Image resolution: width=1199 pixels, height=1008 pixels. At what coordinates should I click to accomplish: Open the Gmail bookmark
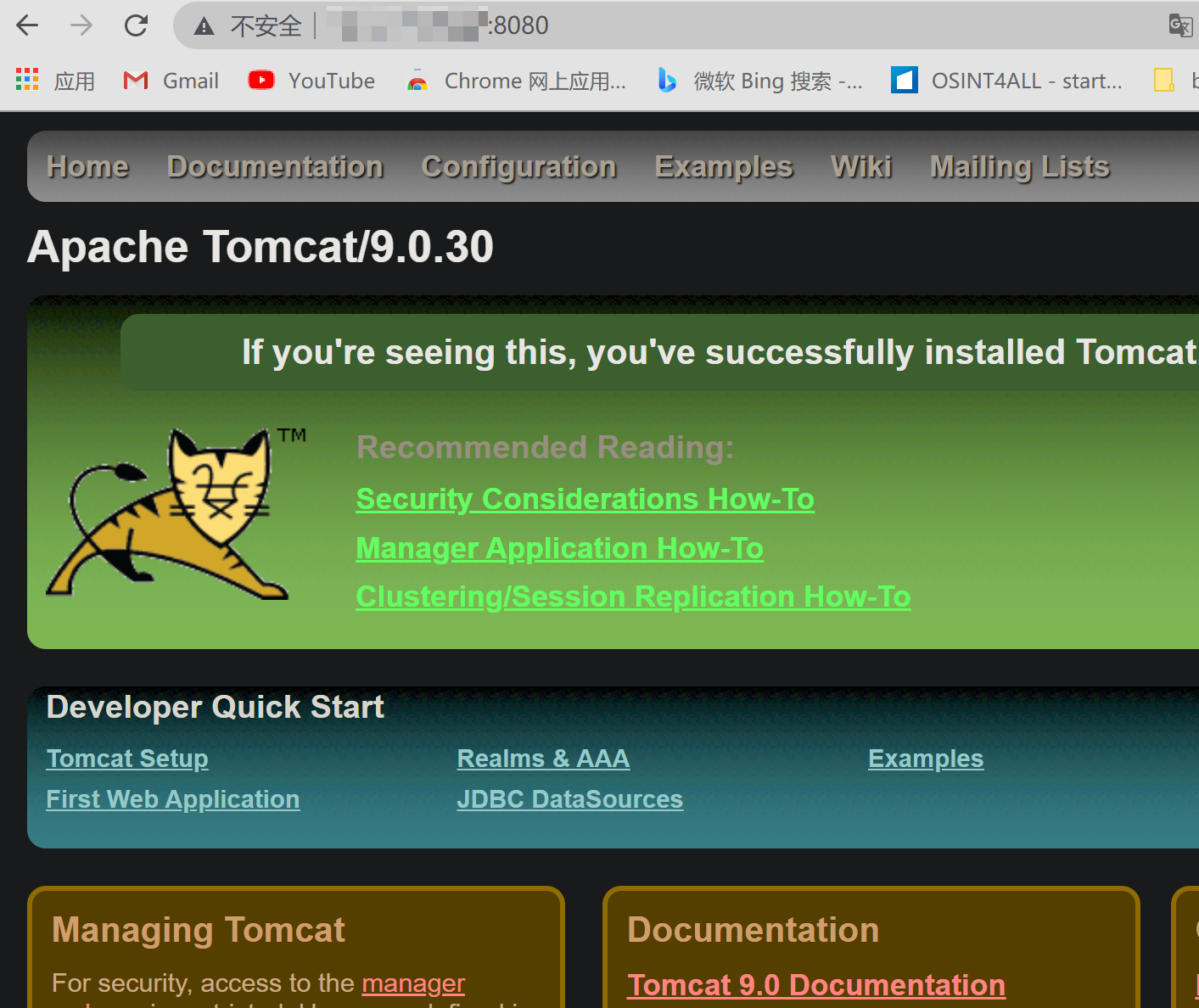171,81
